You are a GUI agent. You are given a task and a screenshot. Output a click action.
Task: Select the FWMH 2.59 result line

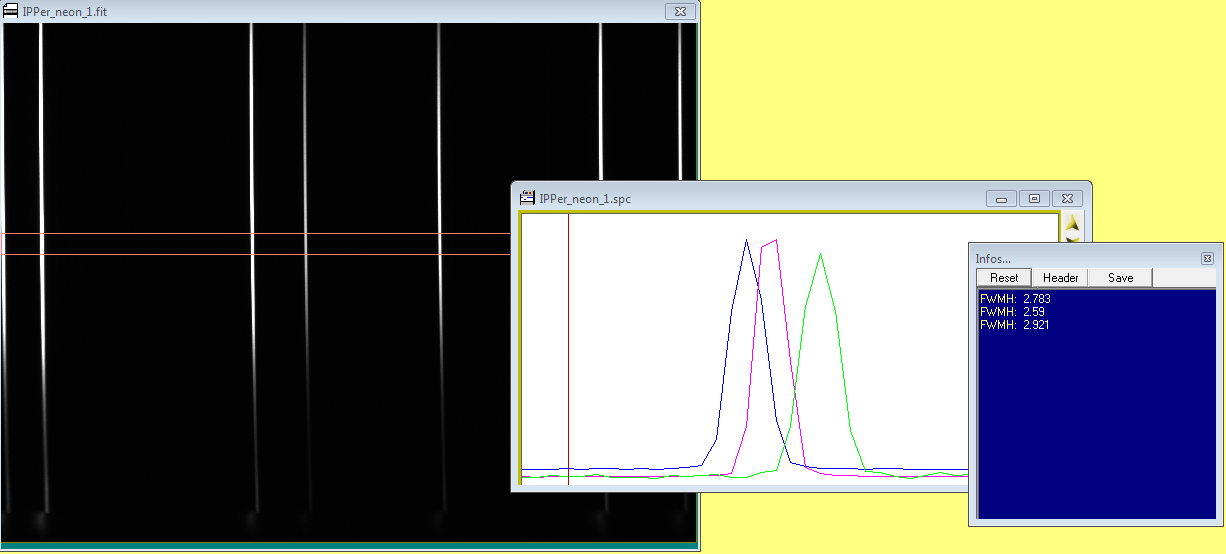tap(1012, 312)
